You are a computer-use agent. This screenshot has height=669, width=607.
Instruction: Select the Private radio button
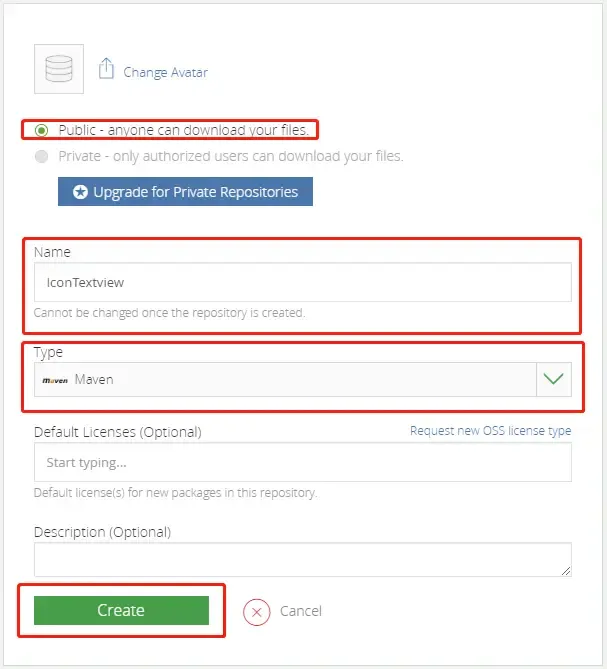coord(41,156)
